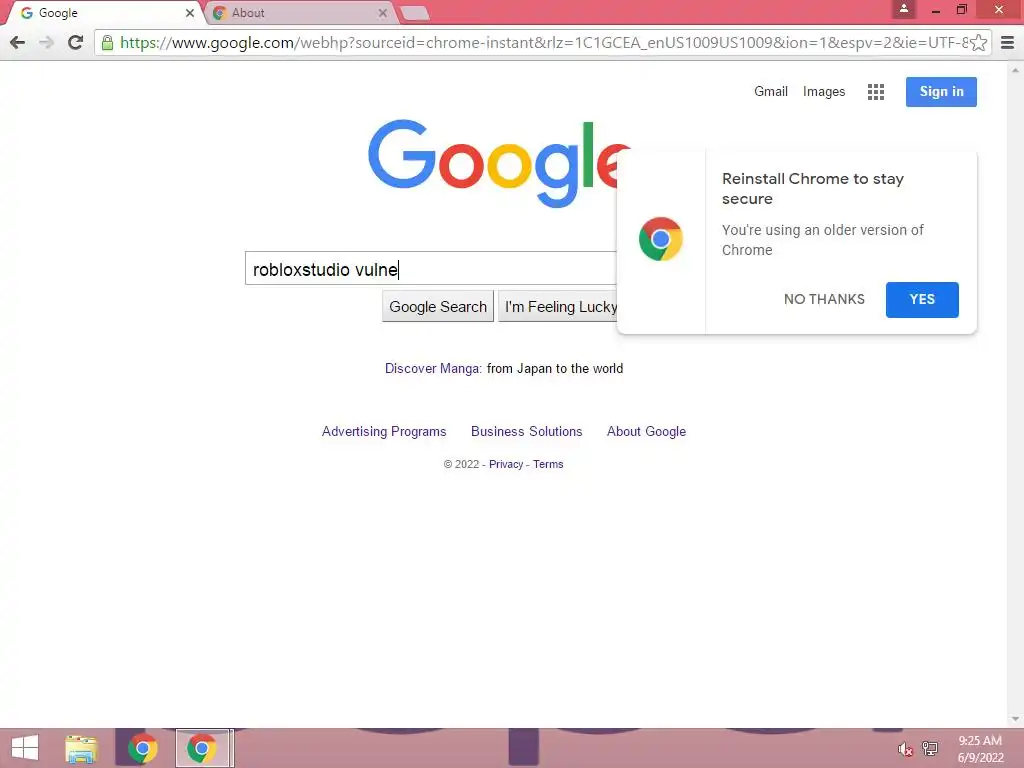Open File Explorer from the taskbar
The height and width of the screenshot is (768, 1024).
82,748
